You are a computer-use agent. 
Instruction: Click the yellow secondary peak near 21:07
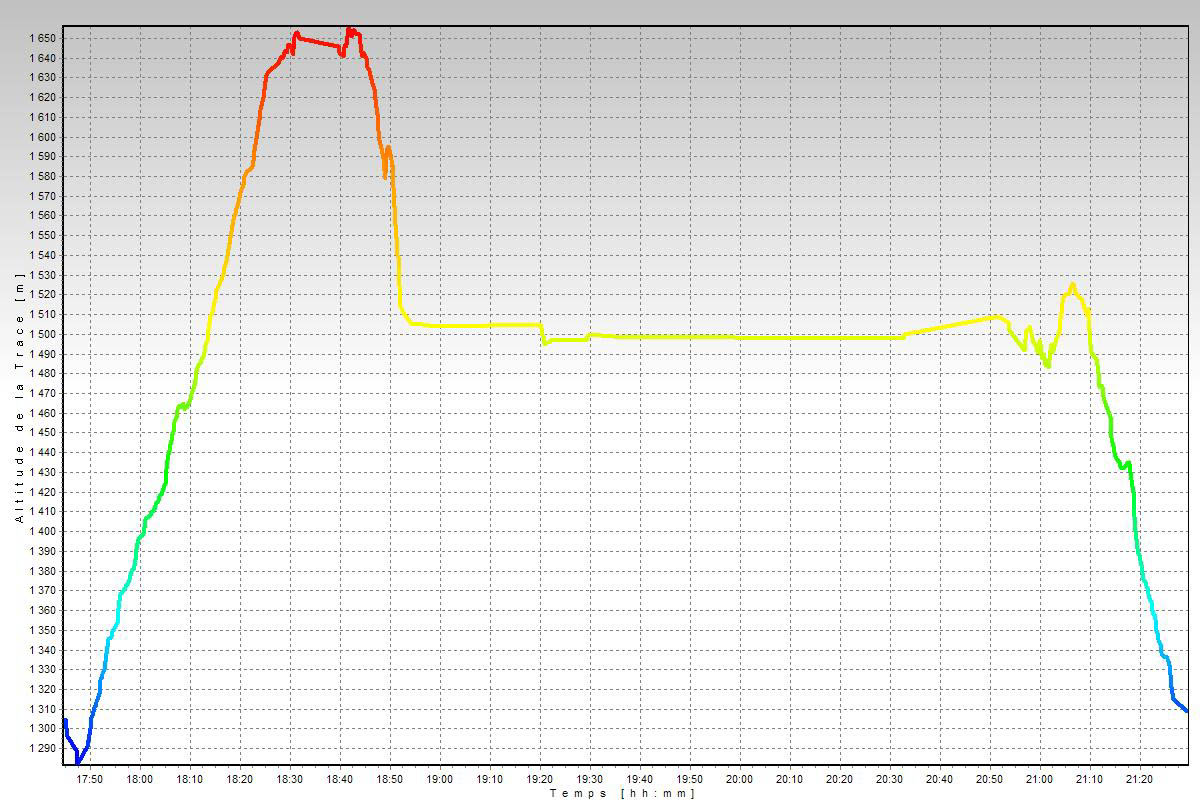pos(1072,286)
